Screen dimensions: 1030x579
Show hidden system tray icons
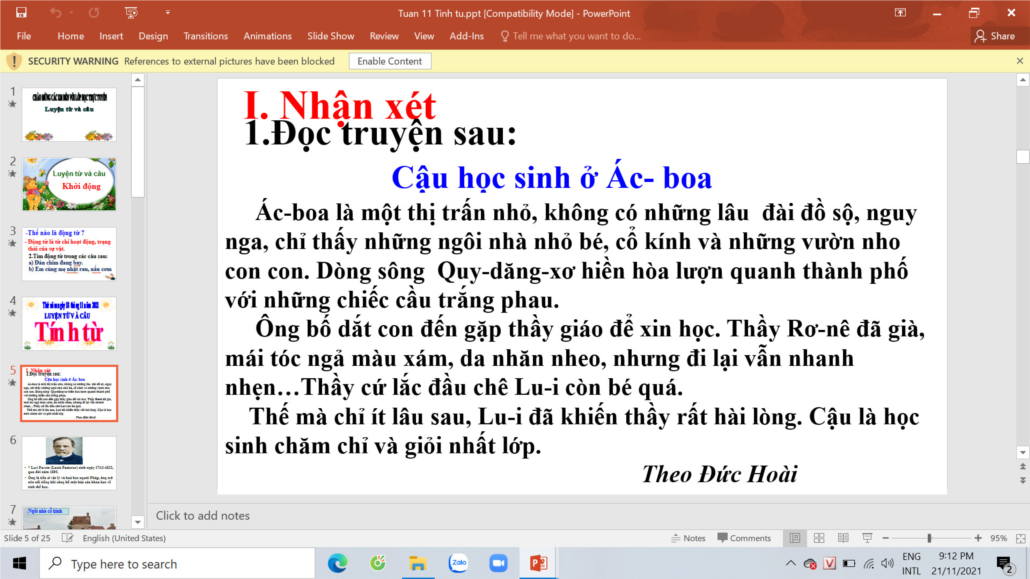(790, 563)
